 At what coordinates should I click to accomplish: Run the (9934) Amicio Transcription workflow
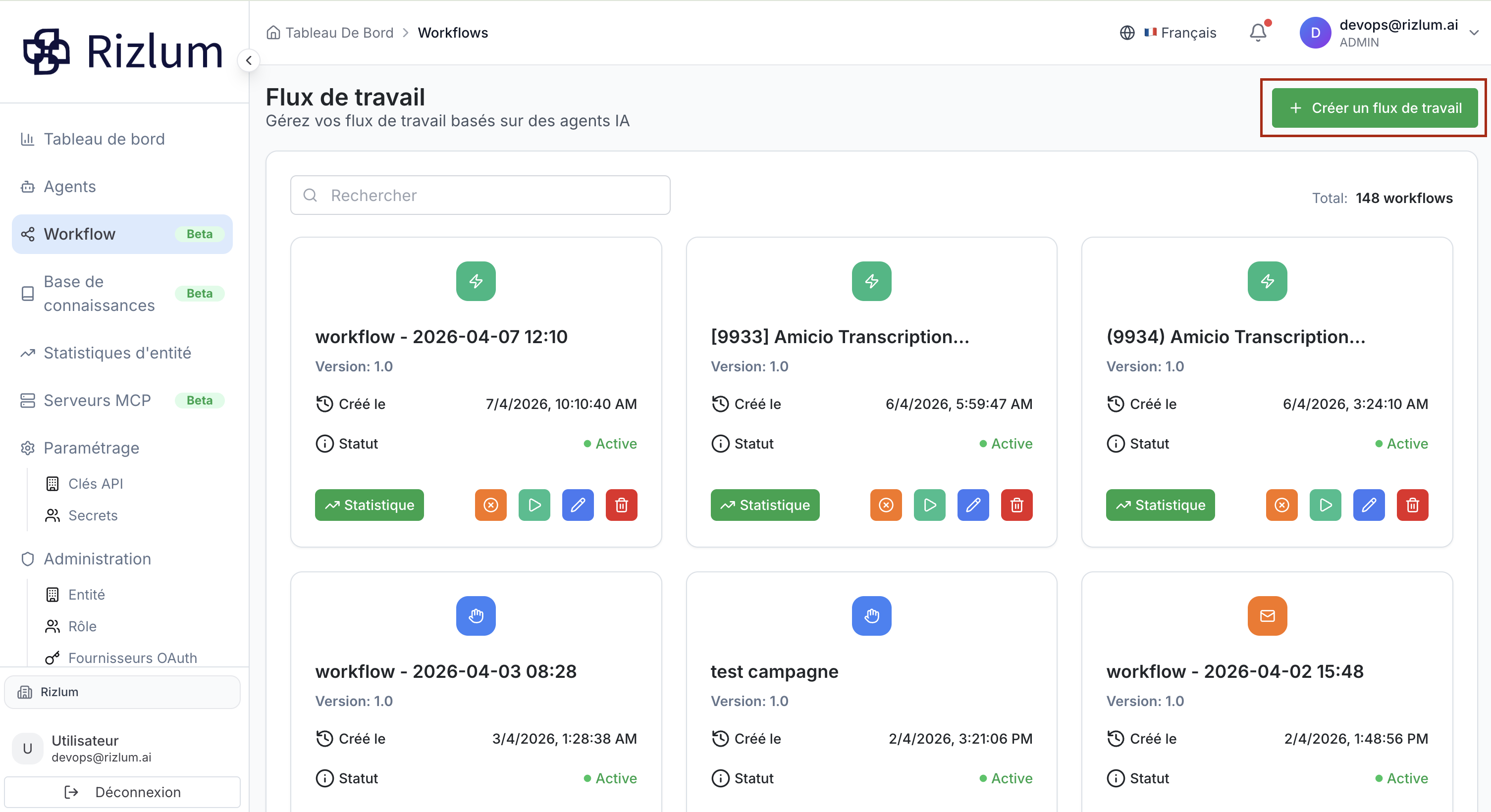1326,505
